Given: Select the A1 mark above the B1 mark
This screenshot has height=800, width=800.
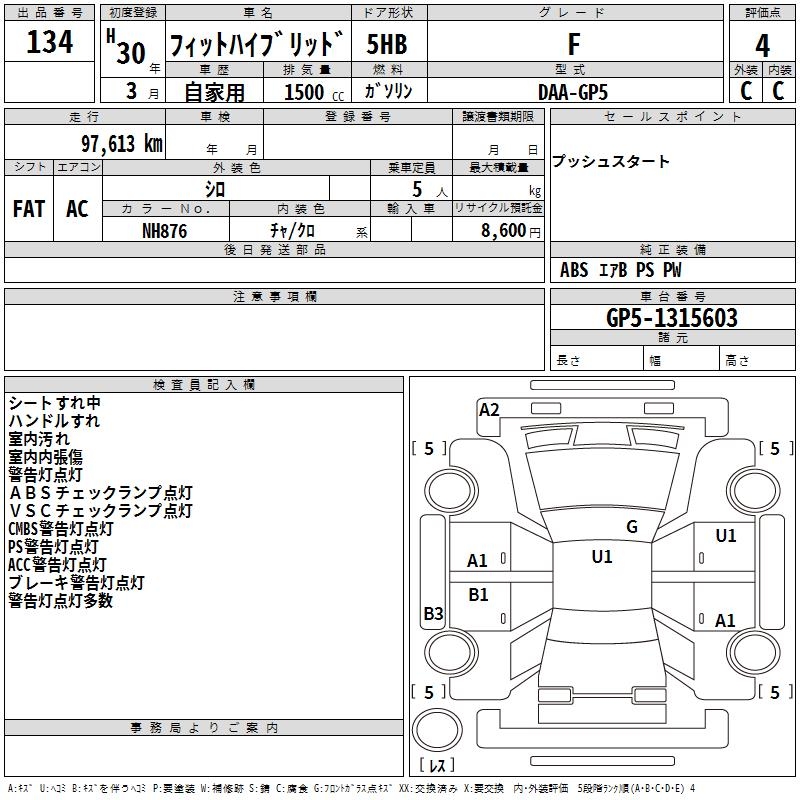Looking at the screenshot, I should pos(478,561).
